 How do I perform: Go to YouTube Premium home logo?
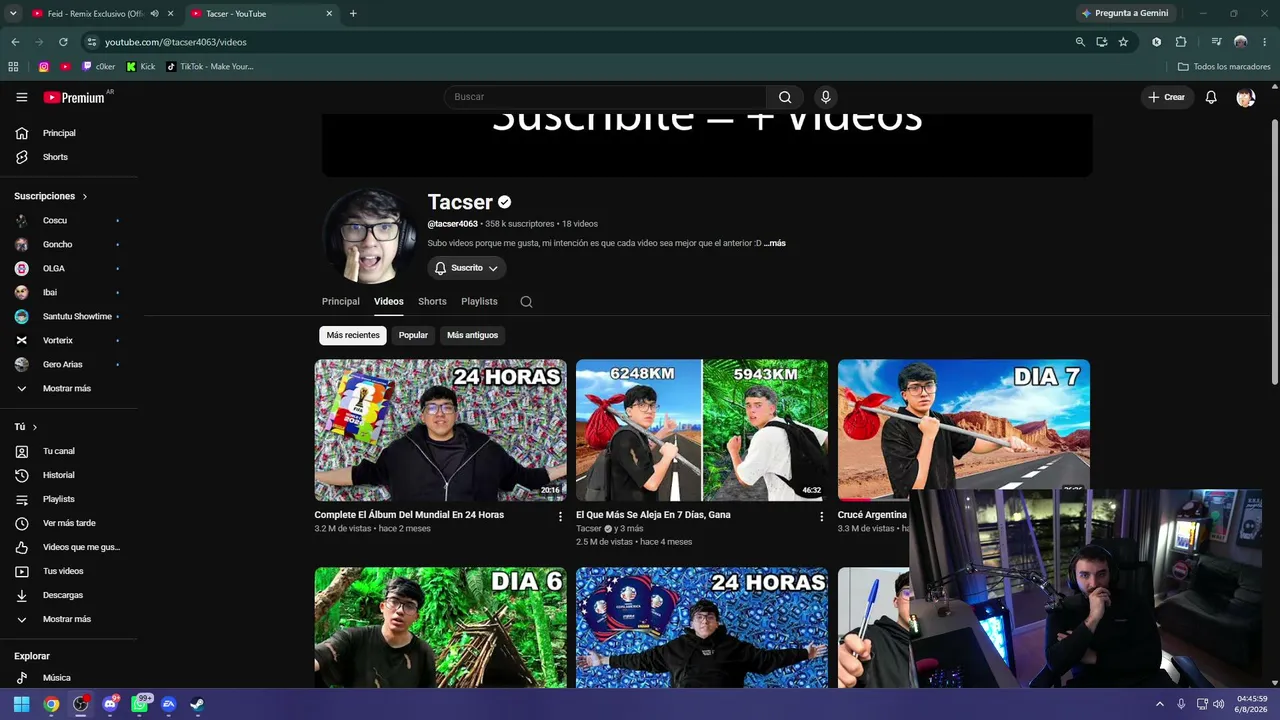74,97
